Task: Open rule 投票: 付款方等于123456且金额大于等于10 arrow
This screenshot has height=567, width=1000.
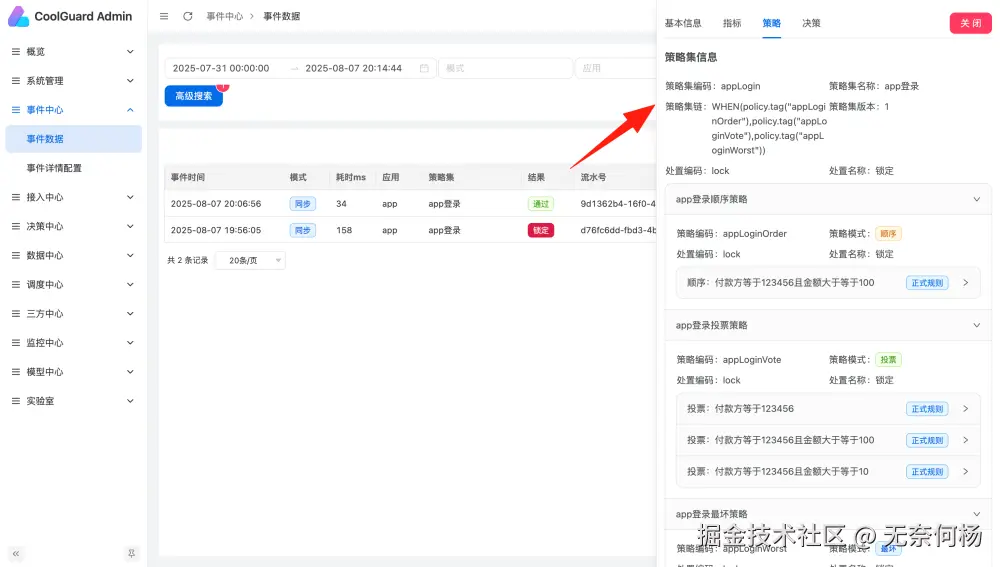Action: pos(966,471)
